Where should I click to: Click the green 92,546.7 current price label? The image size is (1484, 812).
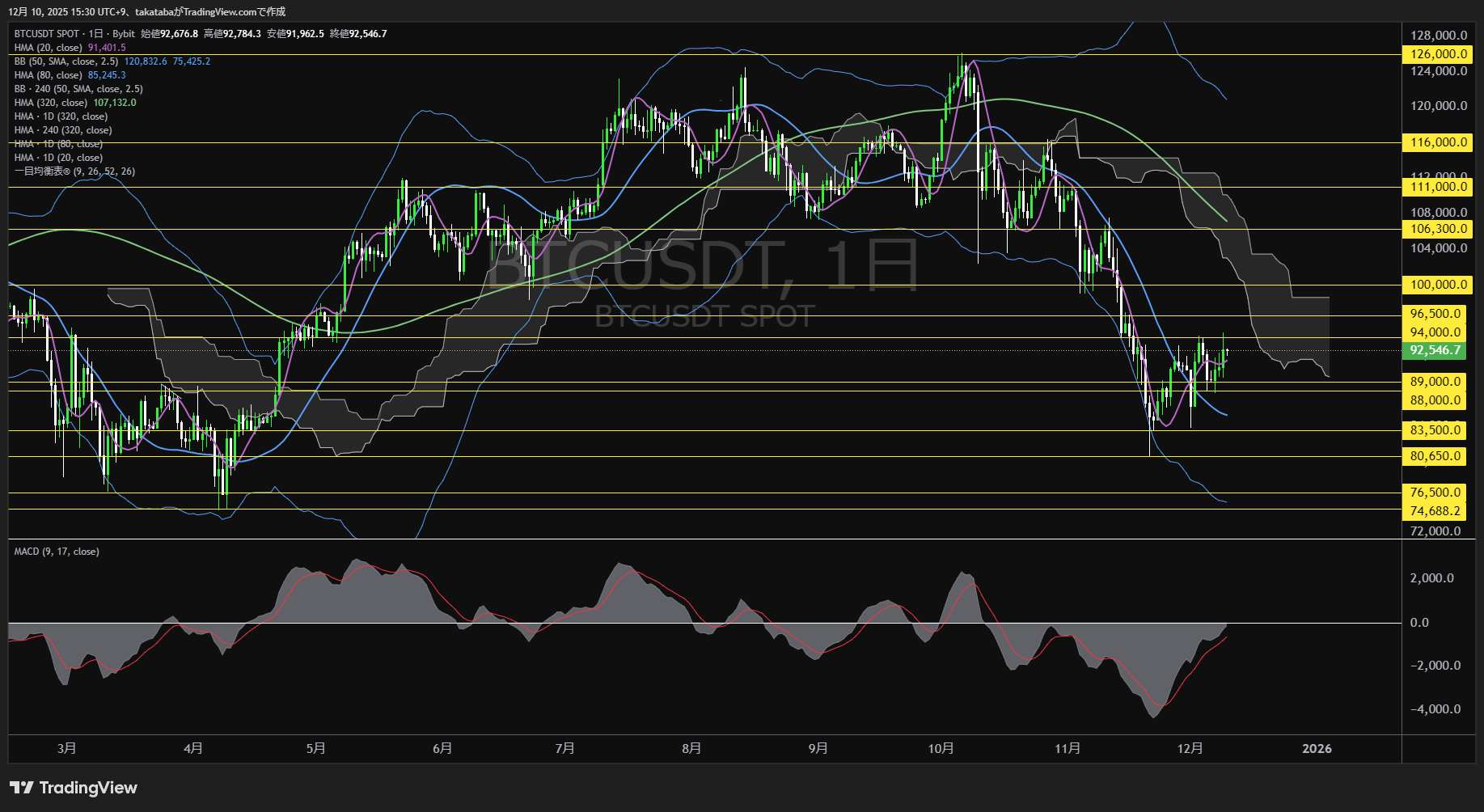pyautogui.click(x=1435, y=350)
